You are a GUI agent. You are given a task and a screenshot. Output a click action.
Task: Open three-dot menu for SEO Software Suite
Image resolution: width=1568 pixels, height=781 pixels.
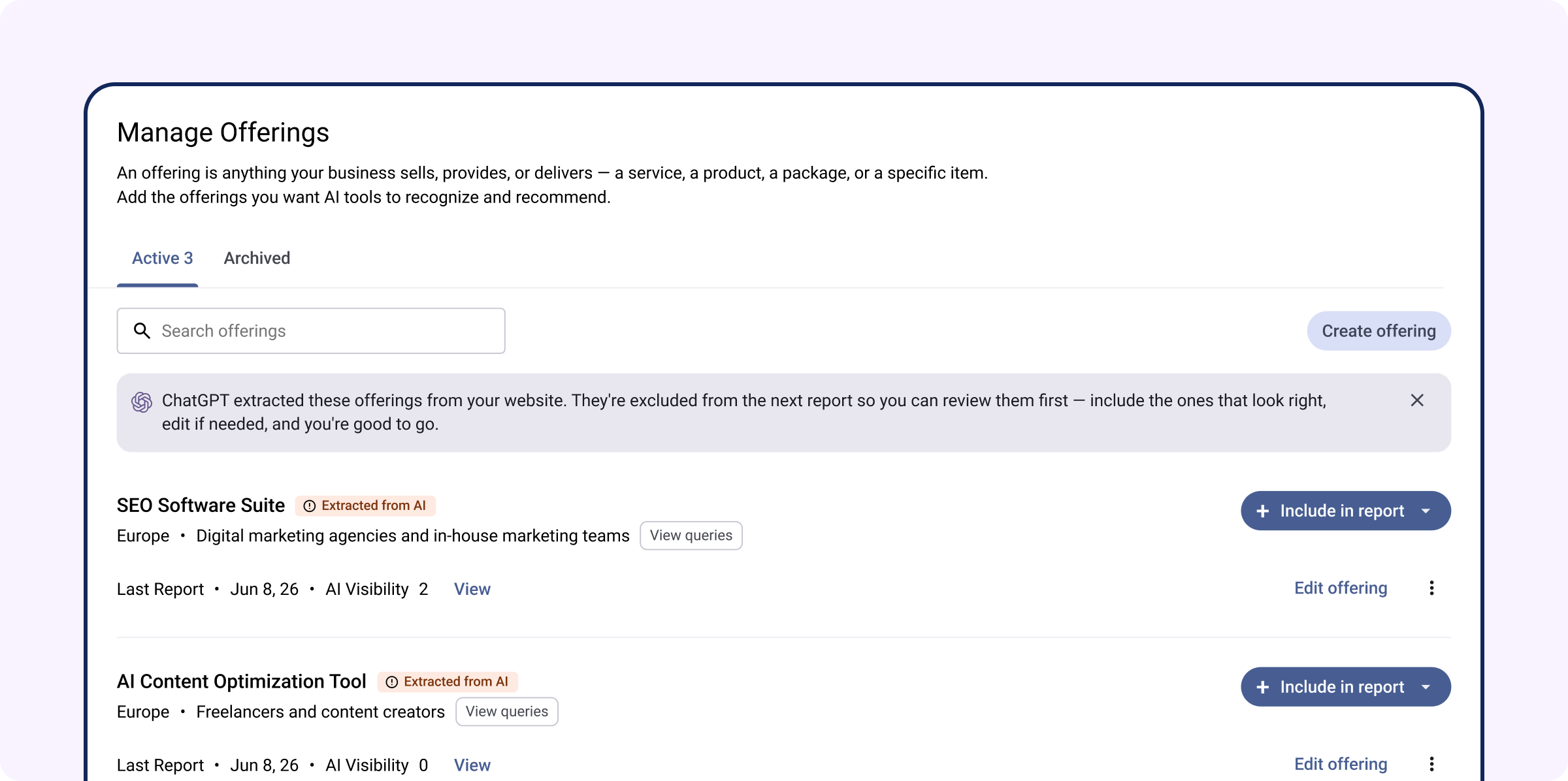click(1431, 588)
